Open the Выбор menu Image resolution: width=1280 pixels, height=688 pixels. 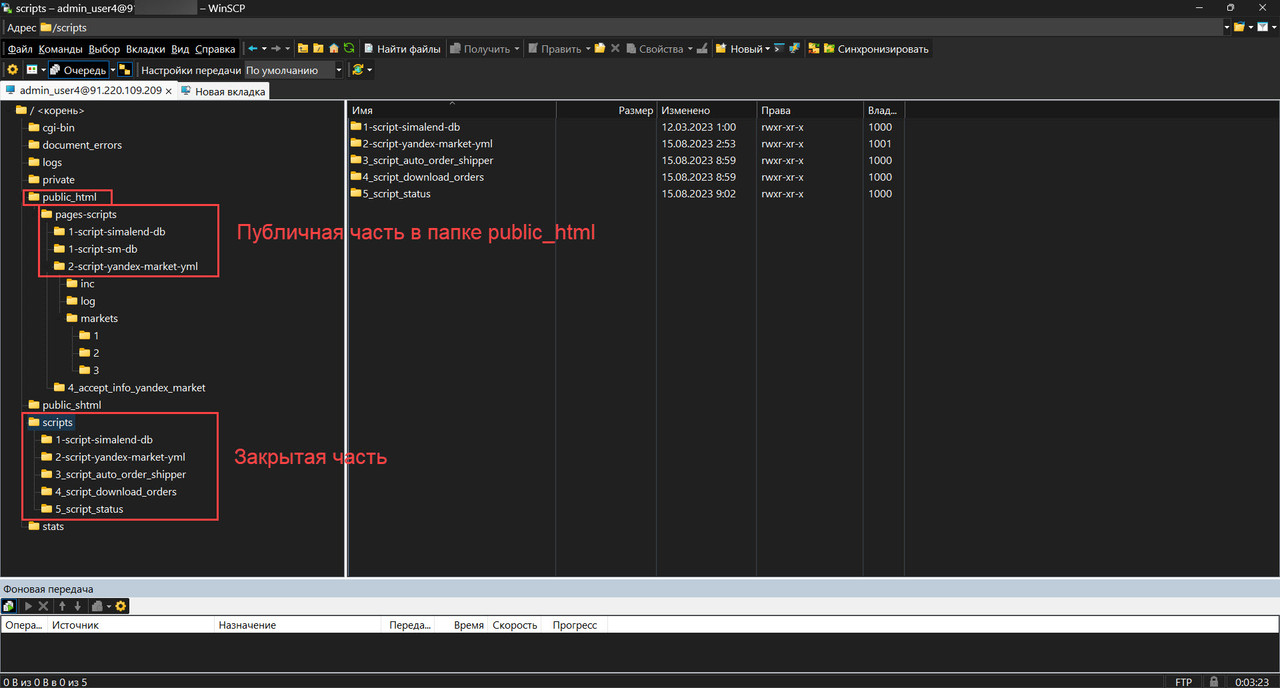104,49
